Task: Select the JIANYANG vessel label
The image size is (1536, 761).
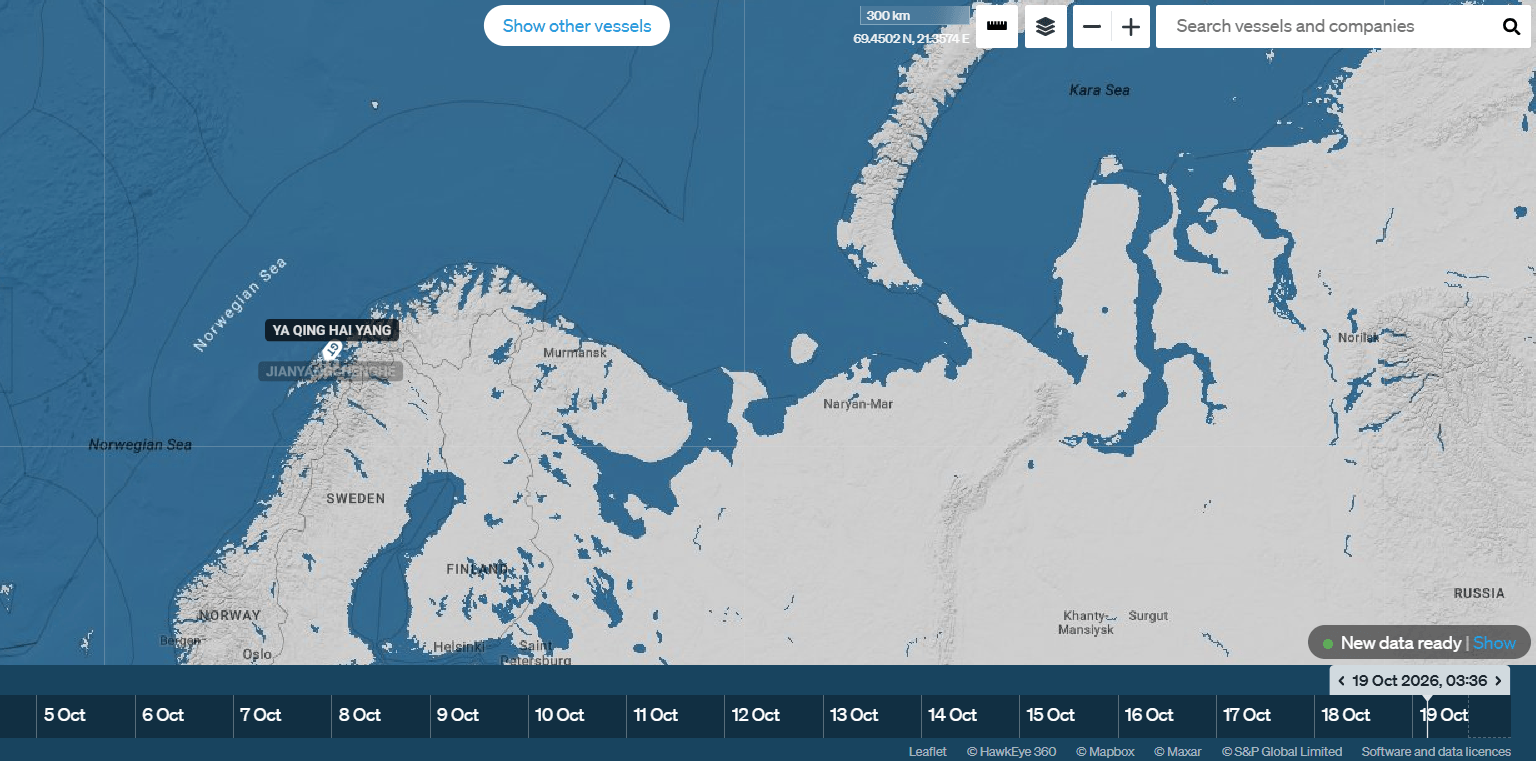Action: [x=330, y=371]
